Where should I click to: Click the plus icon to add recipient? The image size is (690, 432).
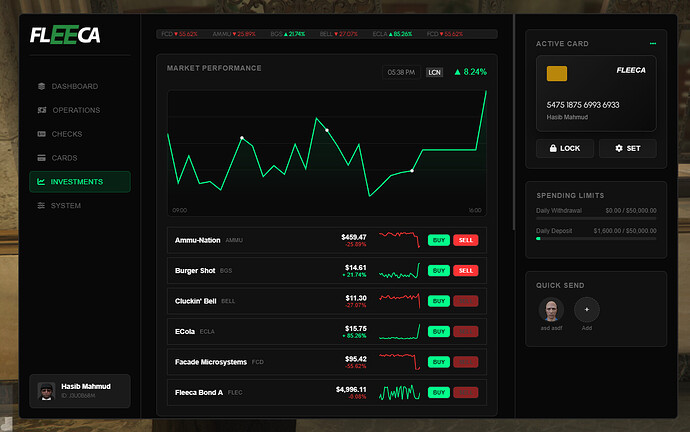tap(586, 309)
